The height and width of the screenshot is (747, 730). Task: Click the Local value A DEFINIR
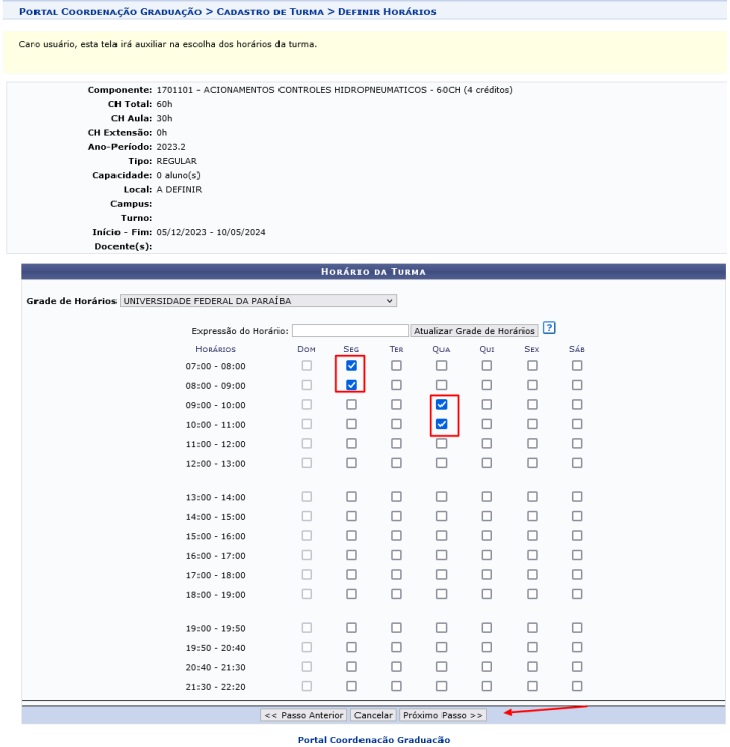(179, 190)
